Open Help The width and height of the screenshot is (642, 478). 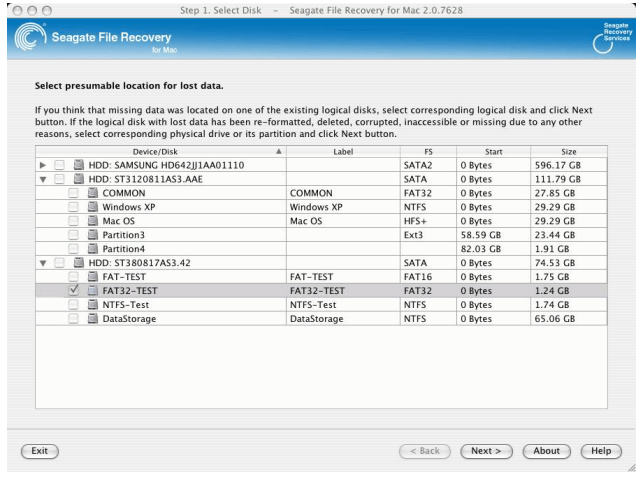(601, 451)
